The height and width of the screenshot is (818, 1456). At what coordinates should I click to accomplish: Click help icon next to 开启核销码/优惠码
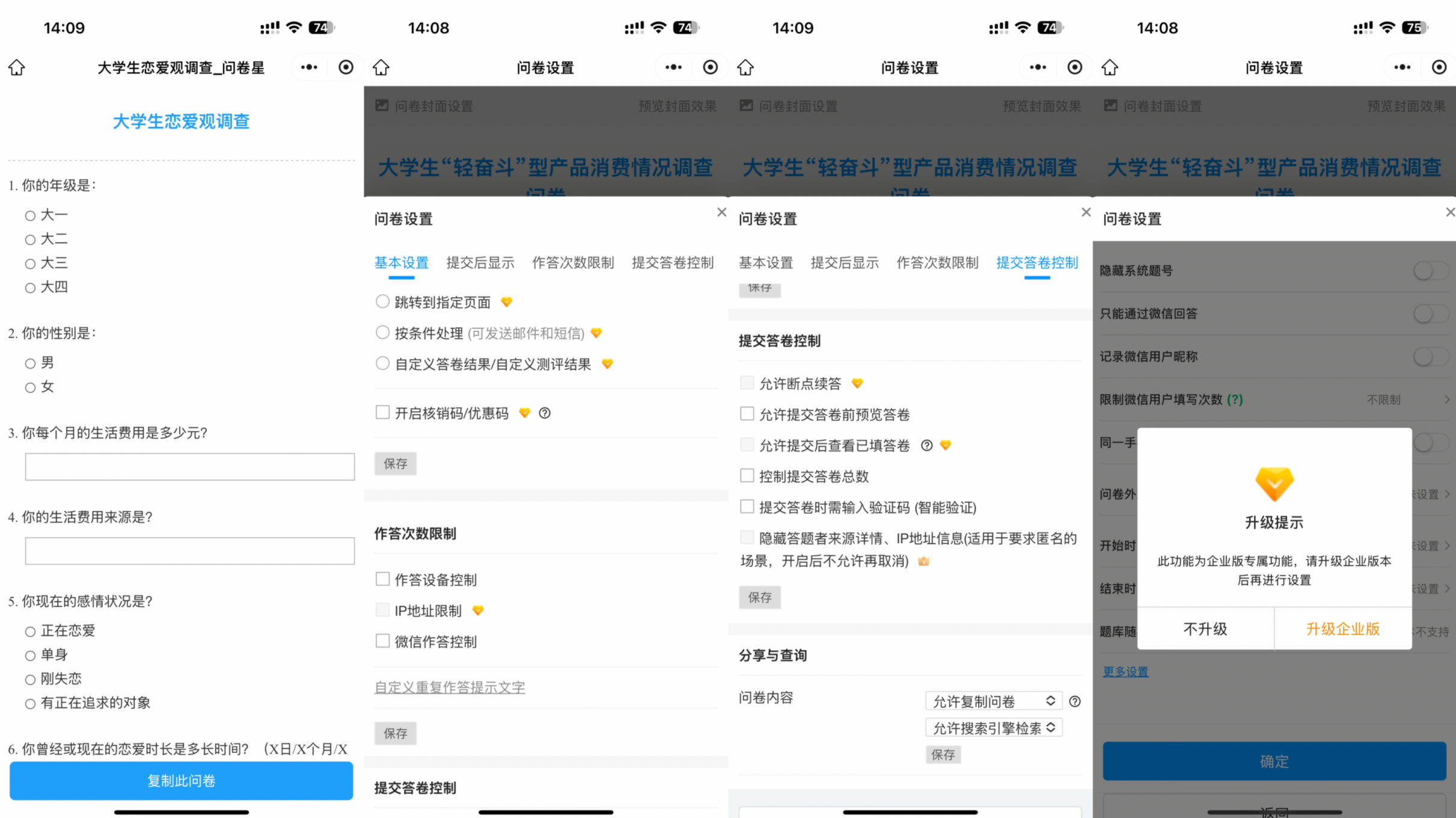click(545, 413)
